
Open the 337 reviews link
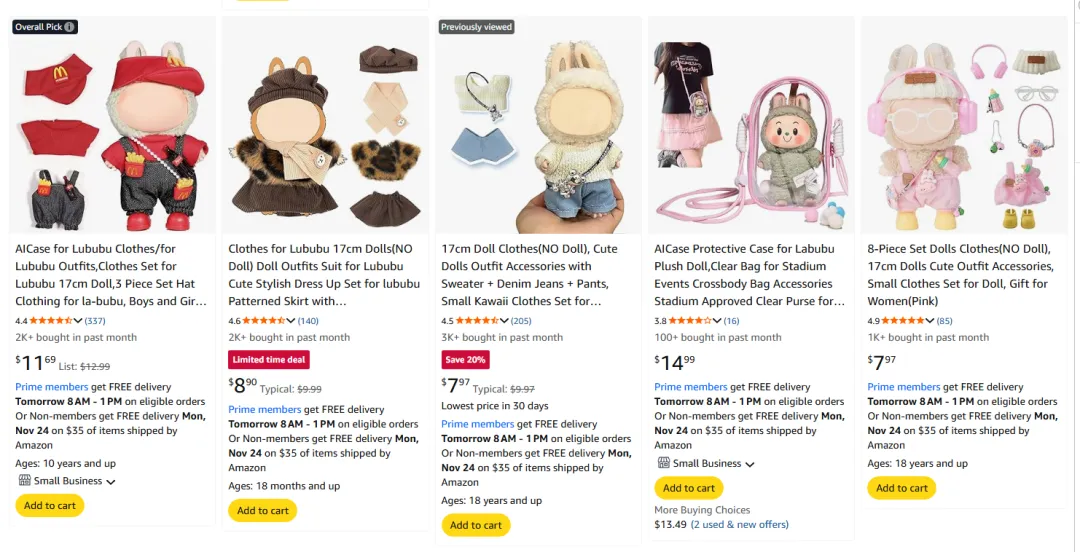(95, 321)
